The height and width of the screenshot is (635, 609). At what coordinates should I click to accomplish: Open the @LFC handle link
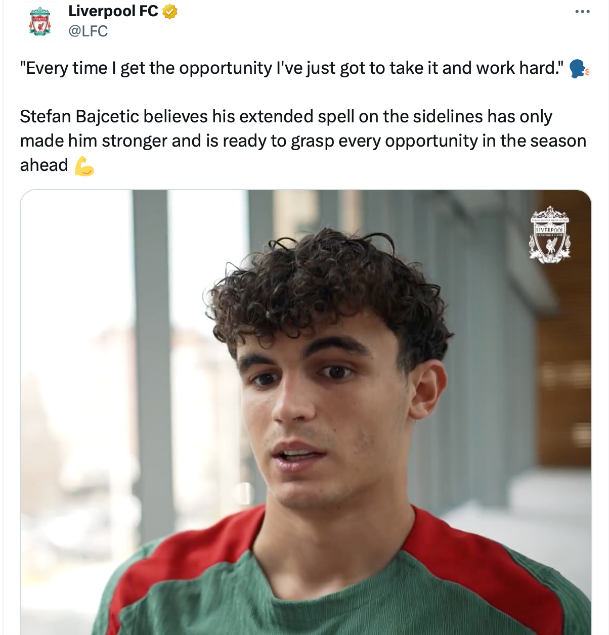[x=87, y=31]
